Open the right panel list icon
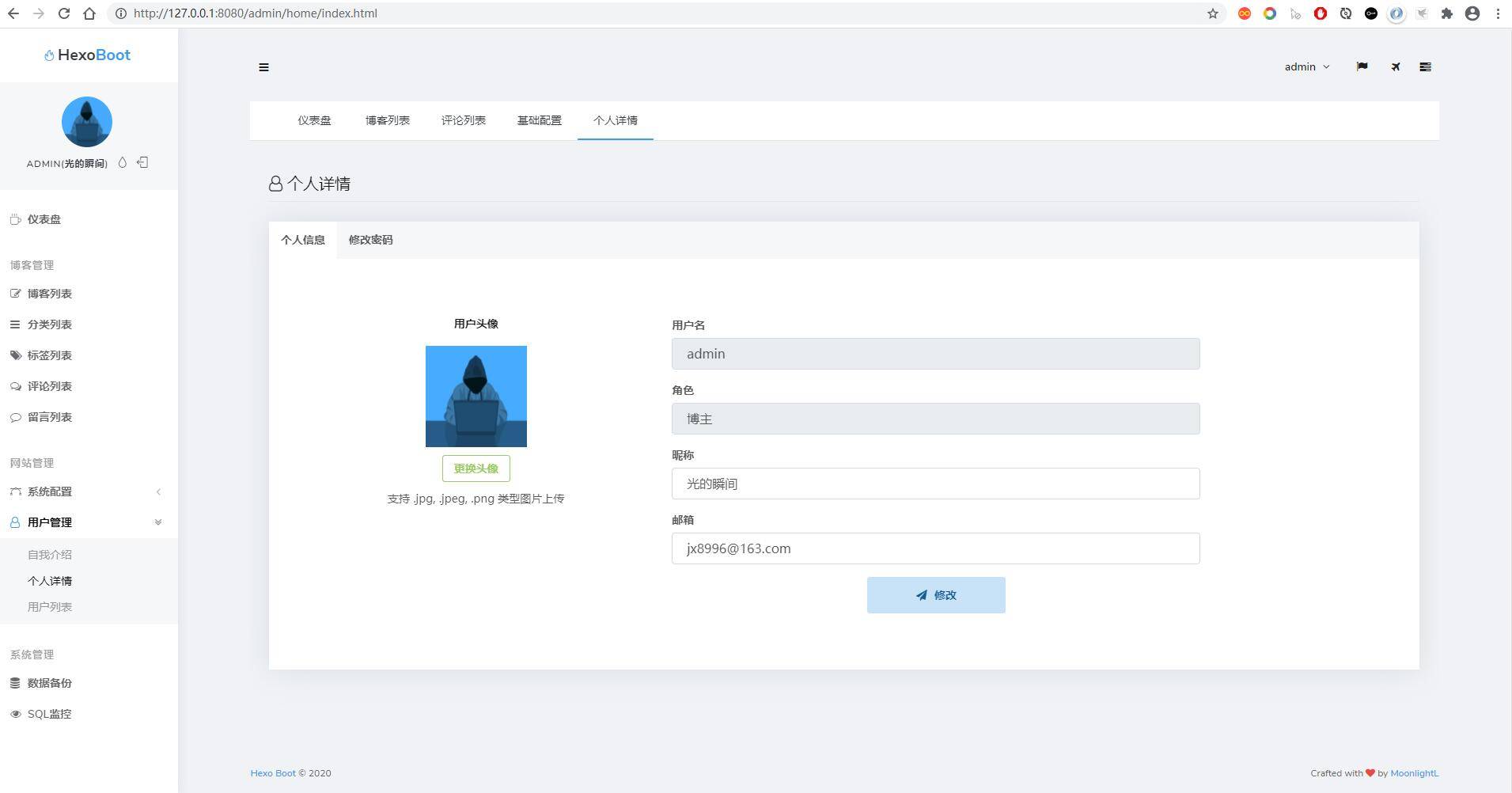This screenshot has width=1512, height=793. (1425, 67)
